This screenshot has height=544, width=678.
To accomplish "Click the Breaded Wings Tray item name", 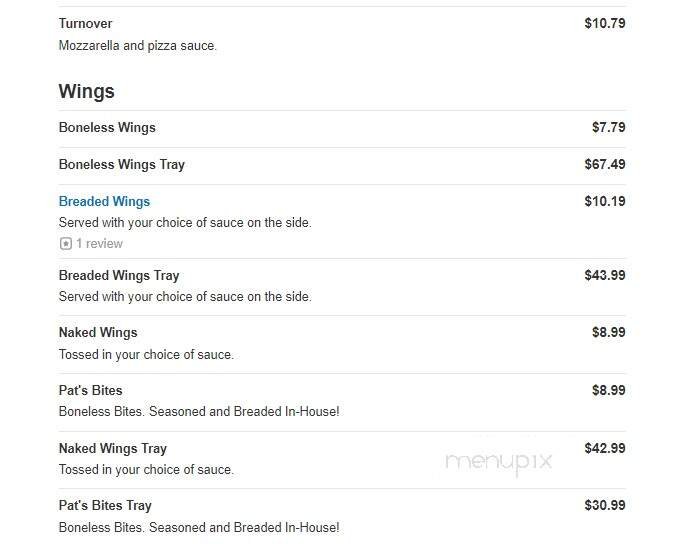I will [119, 275].
